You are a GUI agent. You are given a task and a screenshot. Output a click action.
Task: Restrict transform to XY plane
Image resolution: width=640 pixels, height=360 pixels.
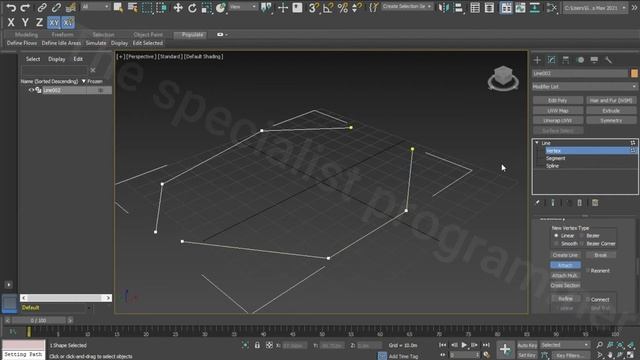pos(53,22)
